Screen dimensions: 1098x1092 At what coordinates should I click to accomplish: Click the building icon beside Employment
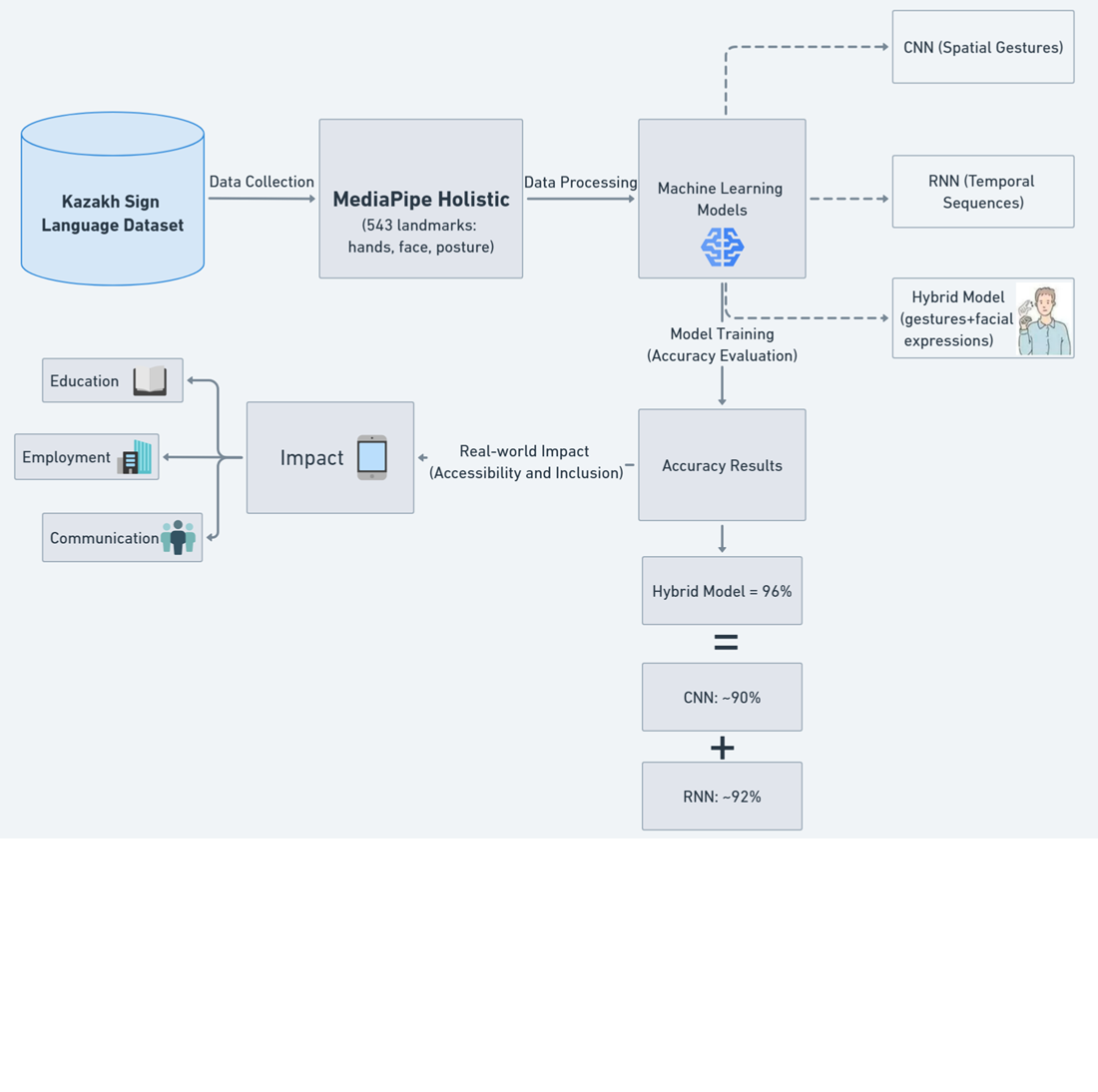(136, 457)
